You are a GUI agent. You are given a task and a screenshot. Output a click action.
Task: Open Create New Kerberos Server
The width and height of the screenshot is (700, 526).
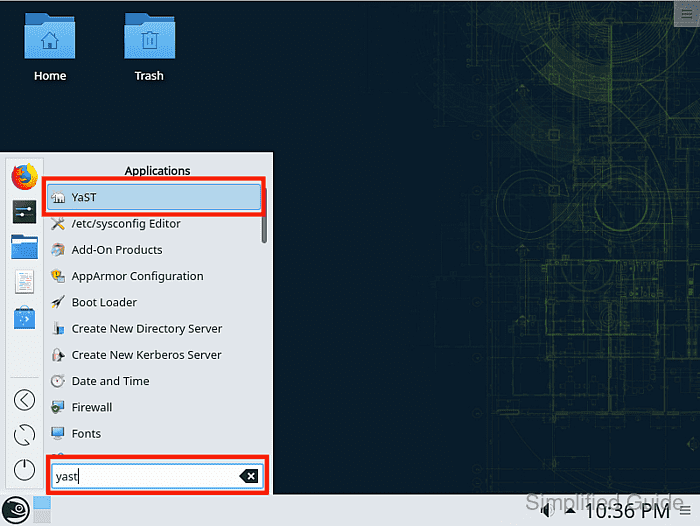tap(154, 355)
